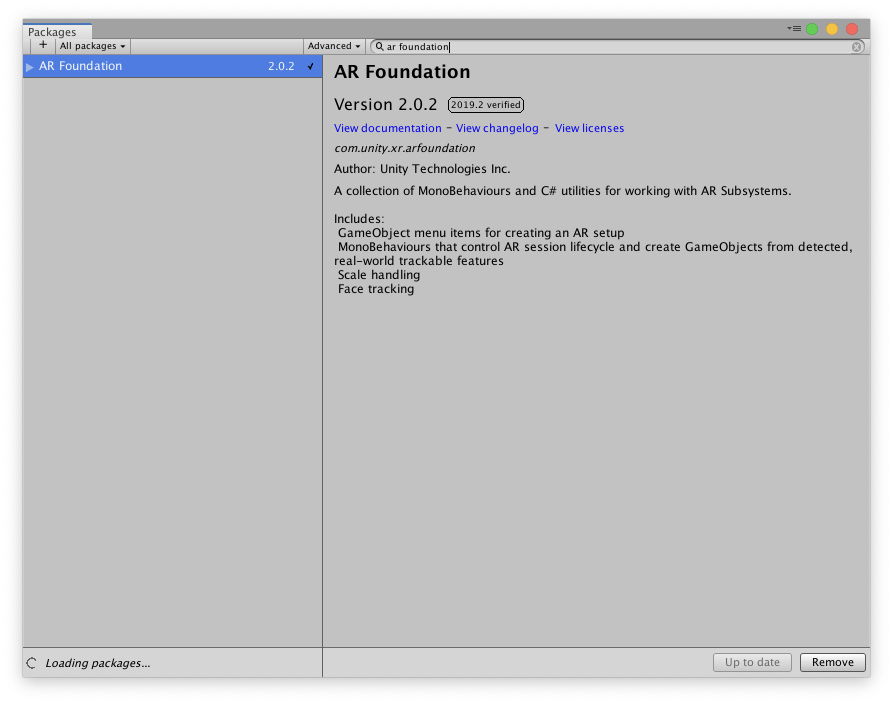This screenshot has width=893, height=704.
Task: Expand the AR Foundation package row arrow
Action: 30,67
